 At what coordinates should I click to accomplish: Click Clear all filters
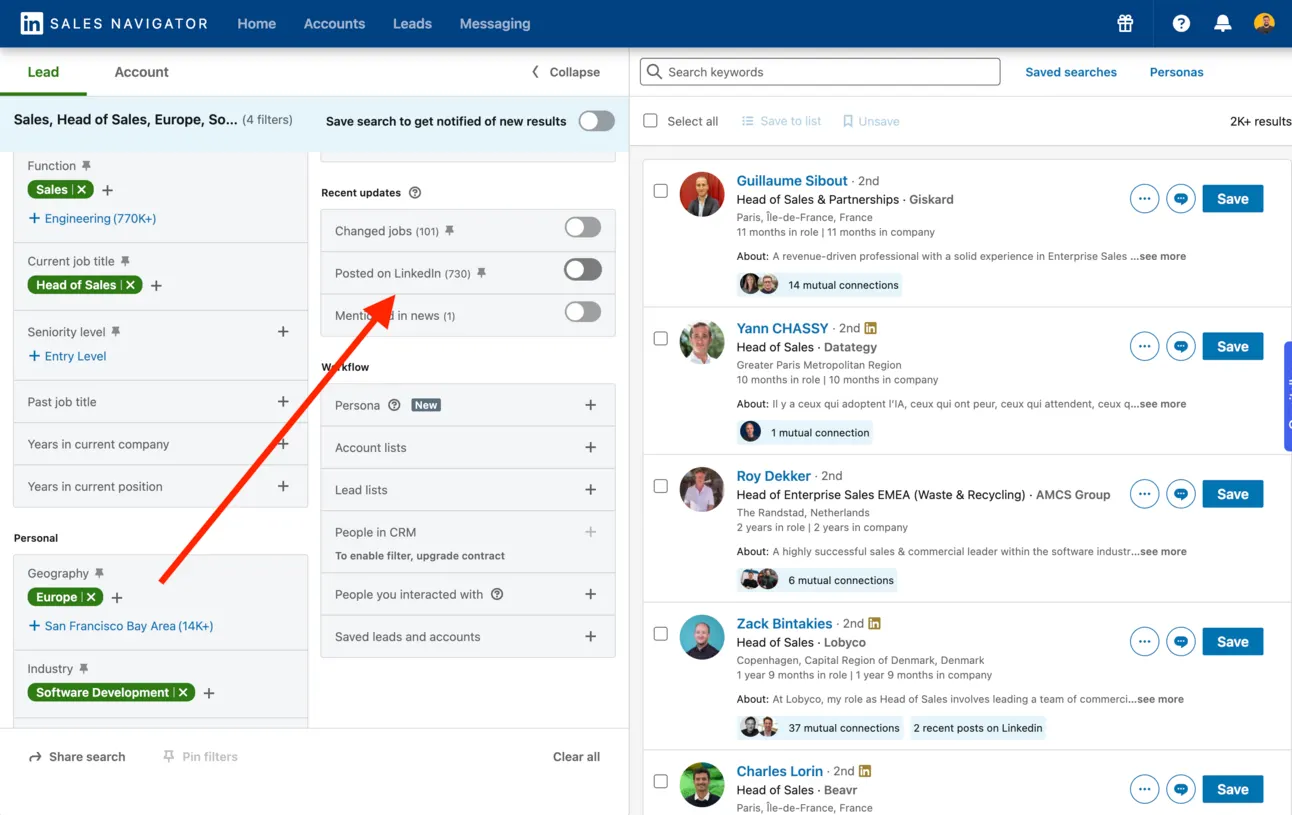[x=576, y=757]
